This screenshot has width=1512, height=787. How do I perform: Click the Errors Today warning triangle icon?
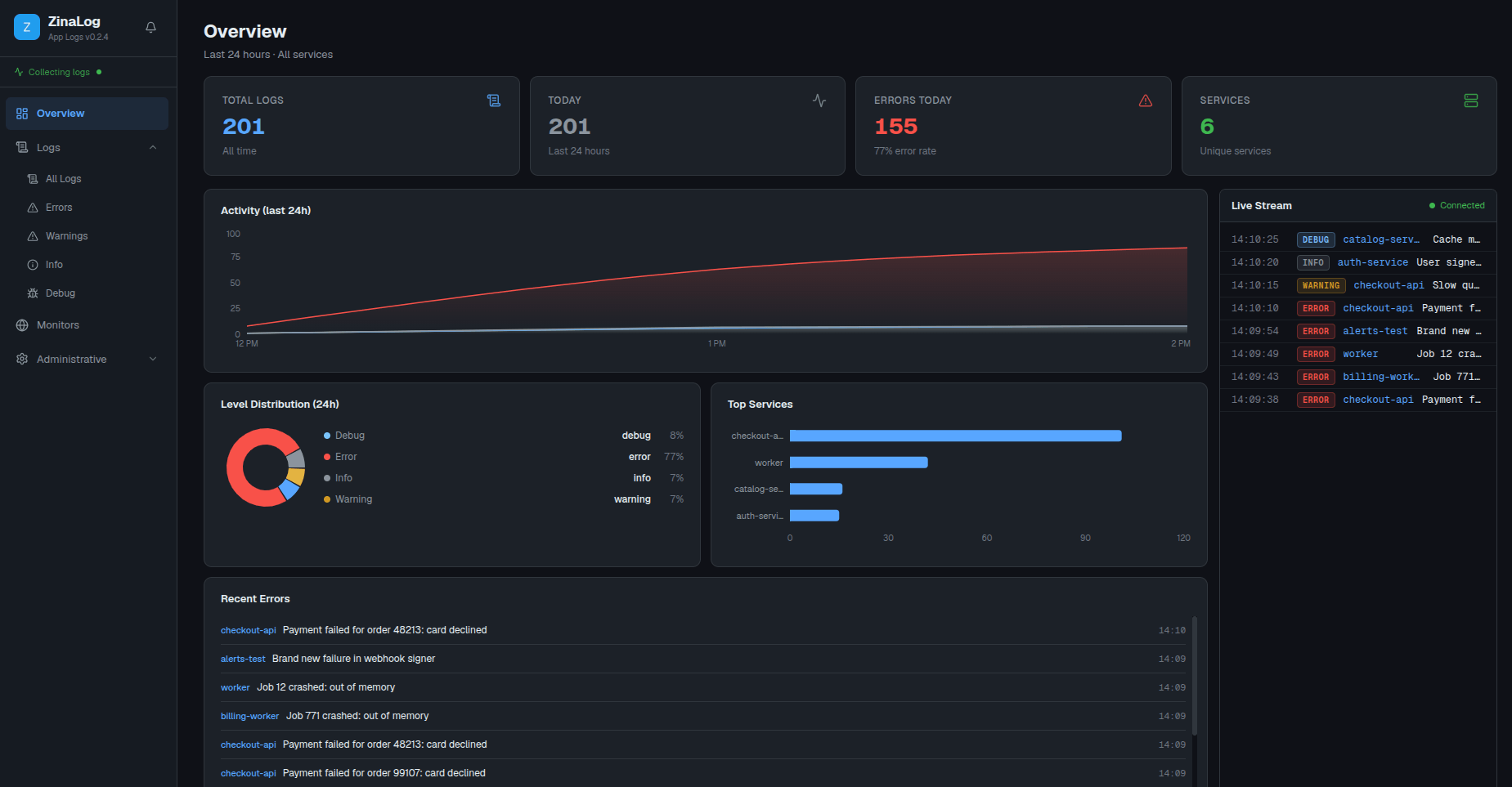[x=1146, y=101]
